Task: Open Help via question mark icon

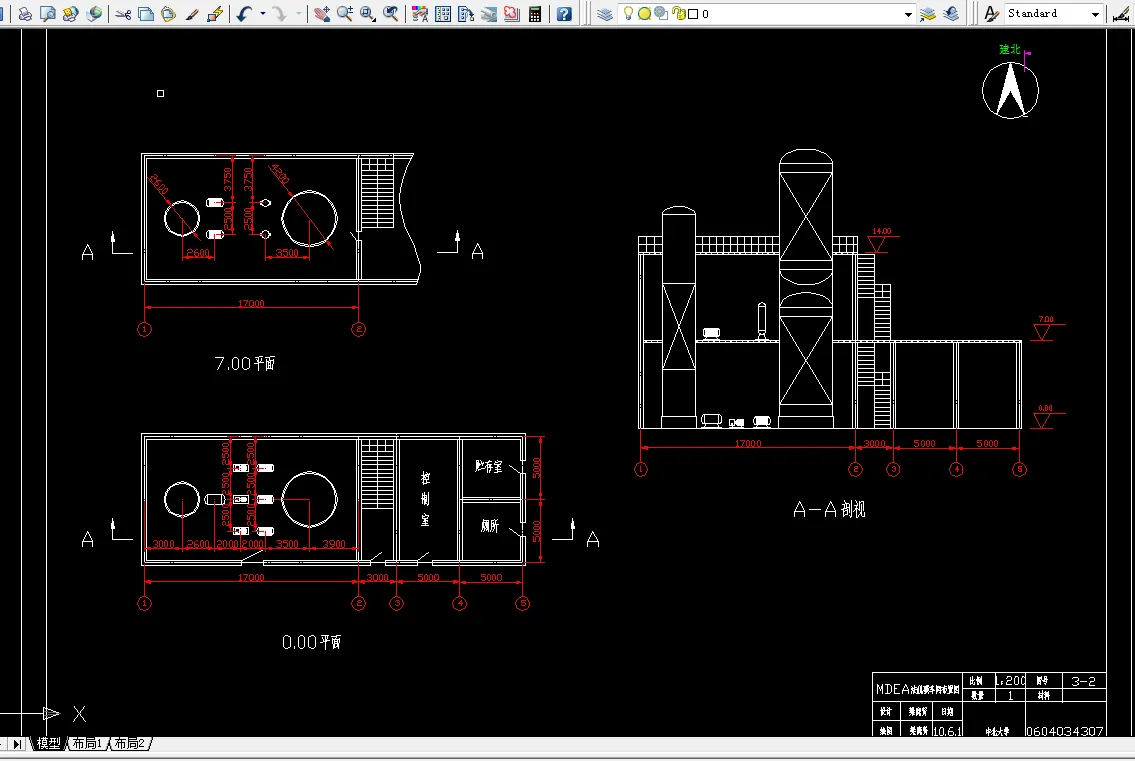Action: tap(565, 14)
